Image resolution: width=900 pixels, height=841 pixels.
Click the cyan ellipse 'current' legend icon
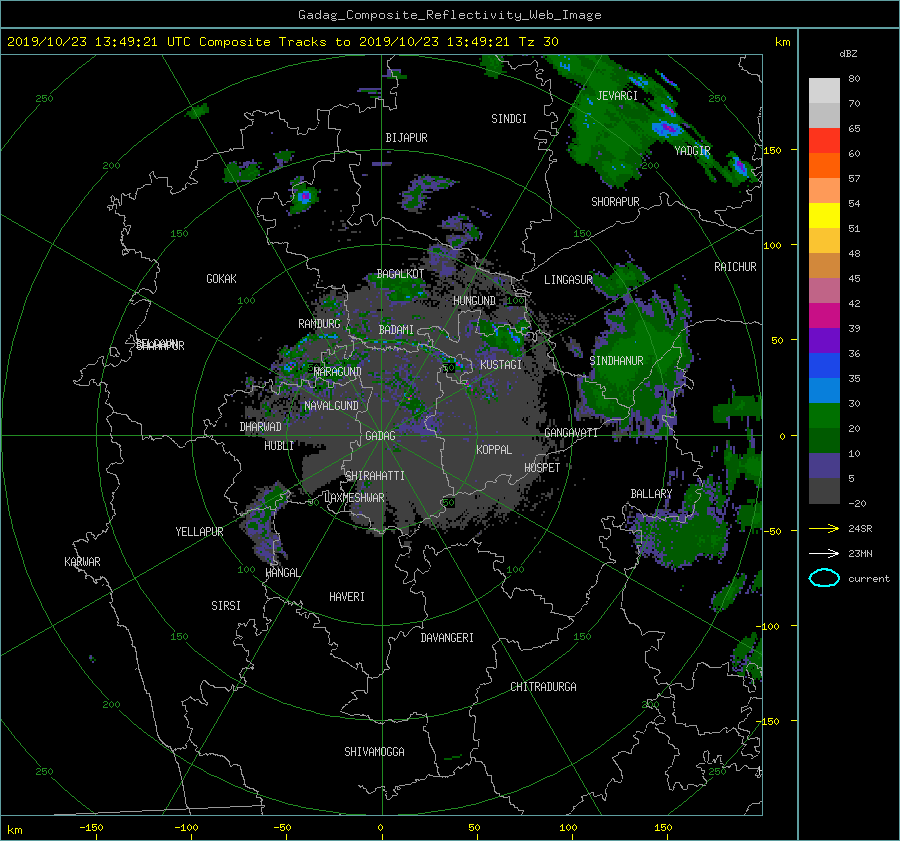pyautogui.click(x=824, y=578)
